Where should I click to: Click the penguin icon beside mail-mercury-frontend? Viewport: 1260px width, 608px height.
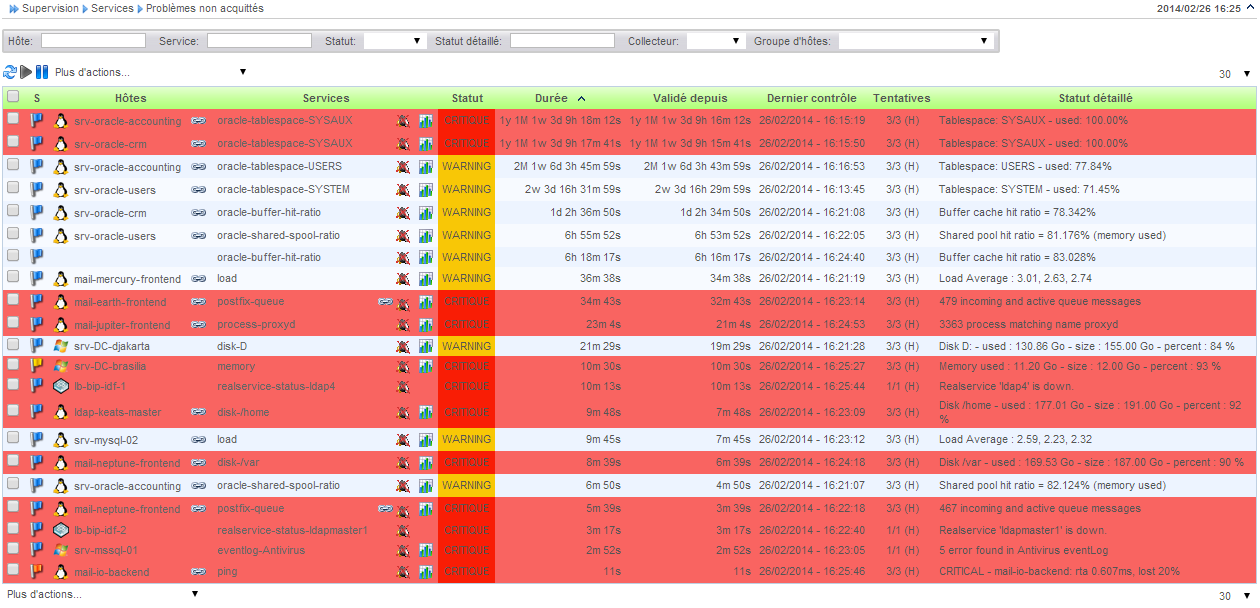[61, 278]
